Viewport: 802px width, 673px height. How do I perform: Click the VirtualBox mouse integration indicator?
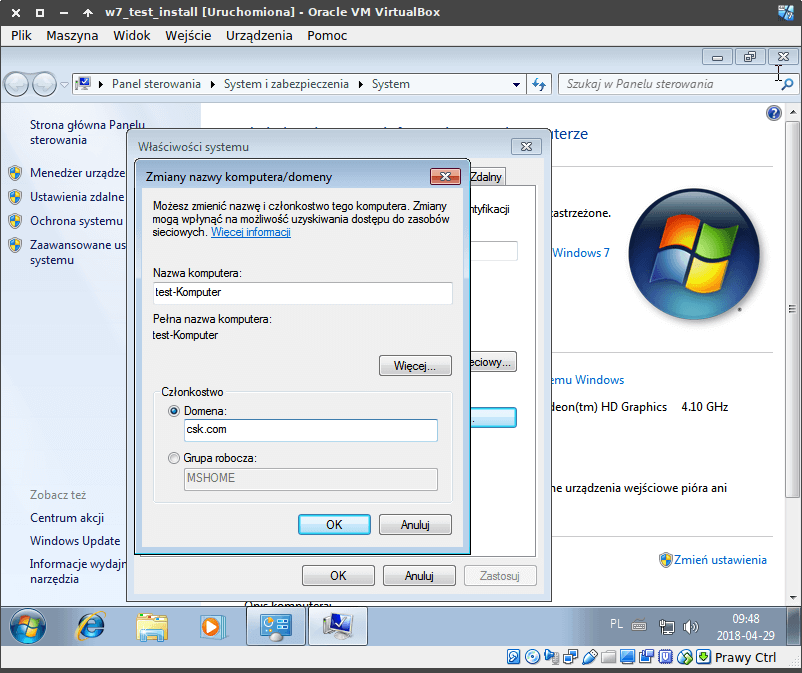(684, 657)
